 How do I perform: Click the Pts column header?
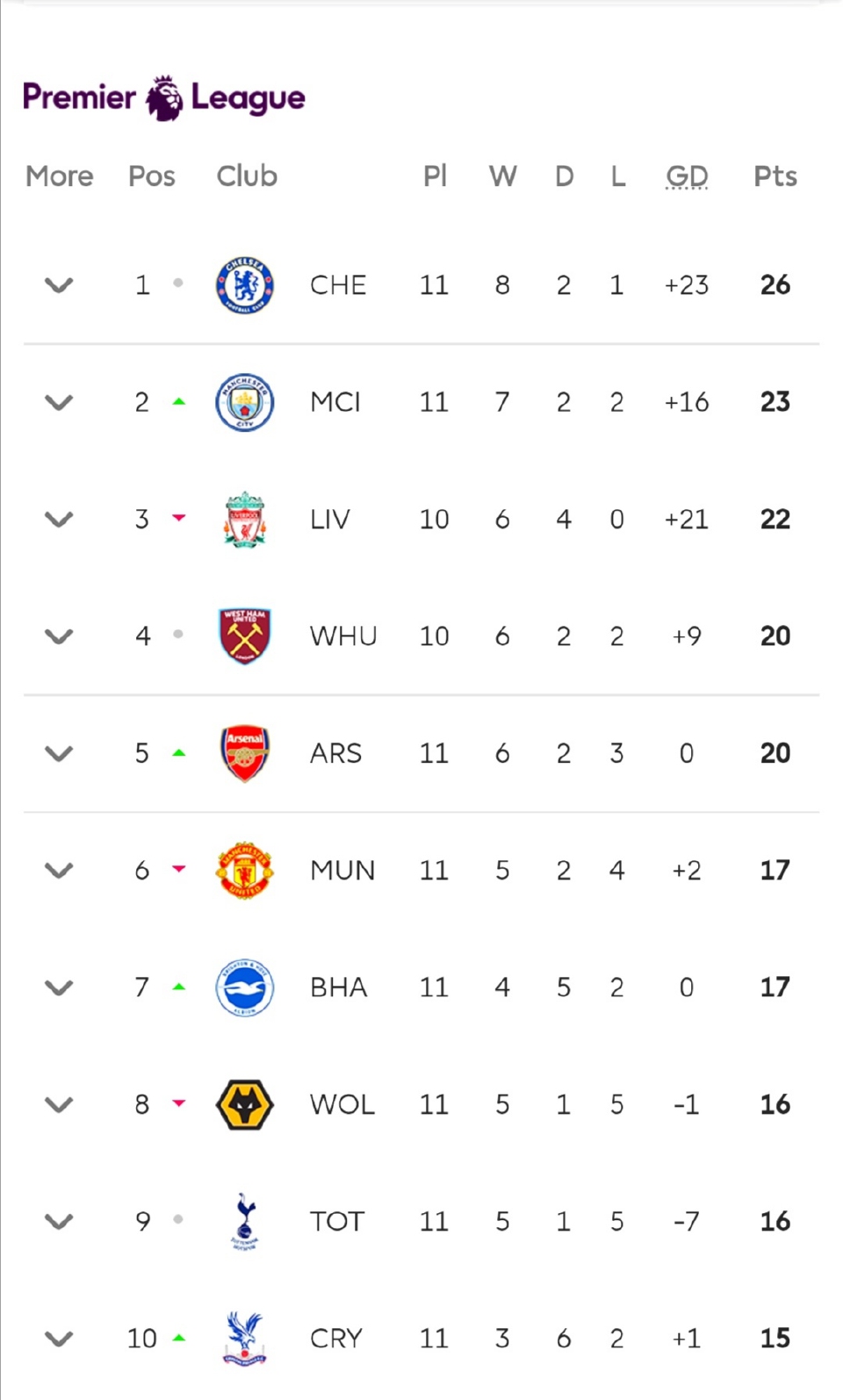pos(775,176)
